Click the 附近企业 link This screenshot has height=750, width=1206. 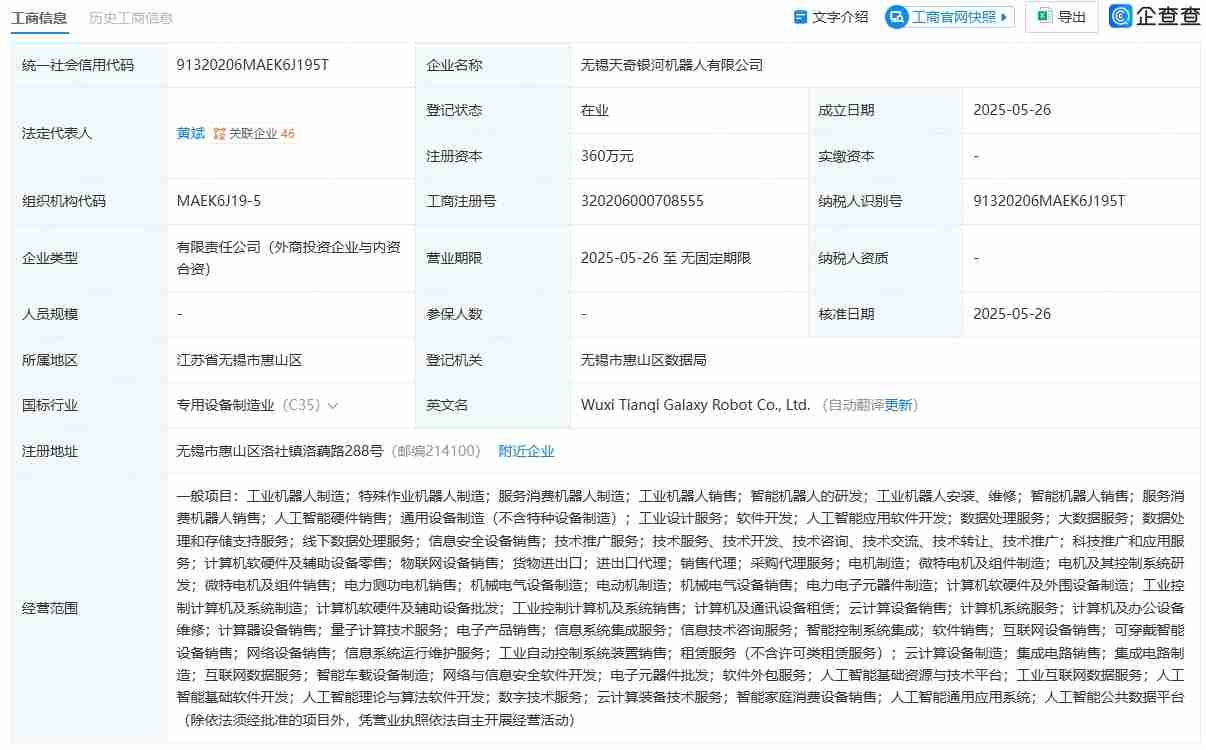[527, 451]
